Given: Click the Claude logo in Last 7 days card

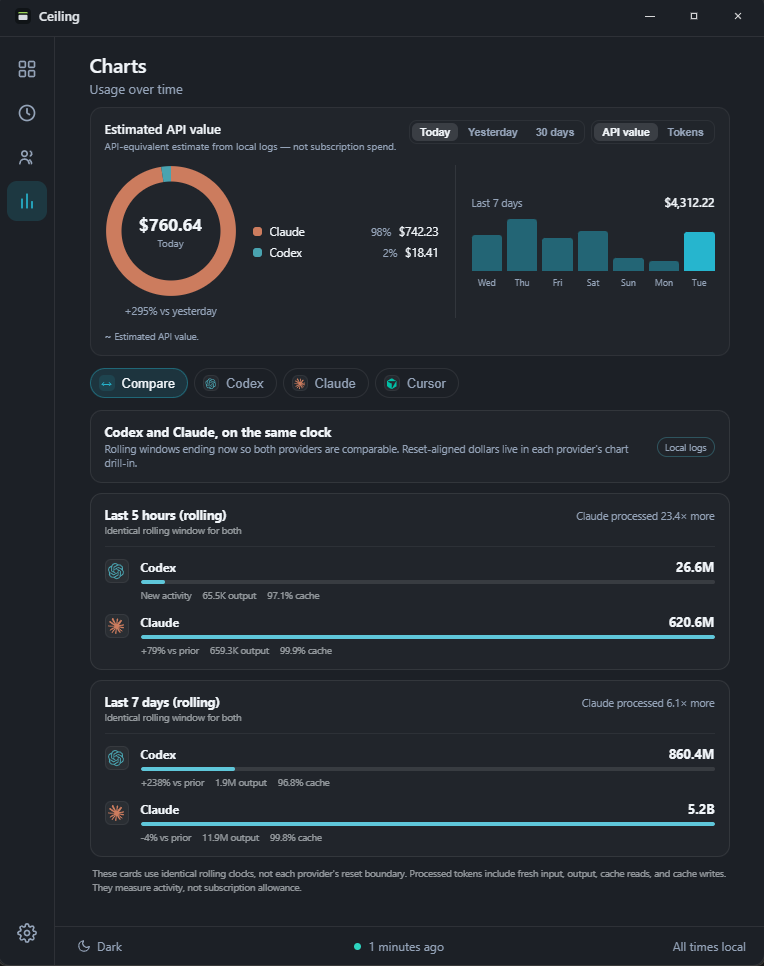Looking at the screenshot, I should click(x=116, y=813).
